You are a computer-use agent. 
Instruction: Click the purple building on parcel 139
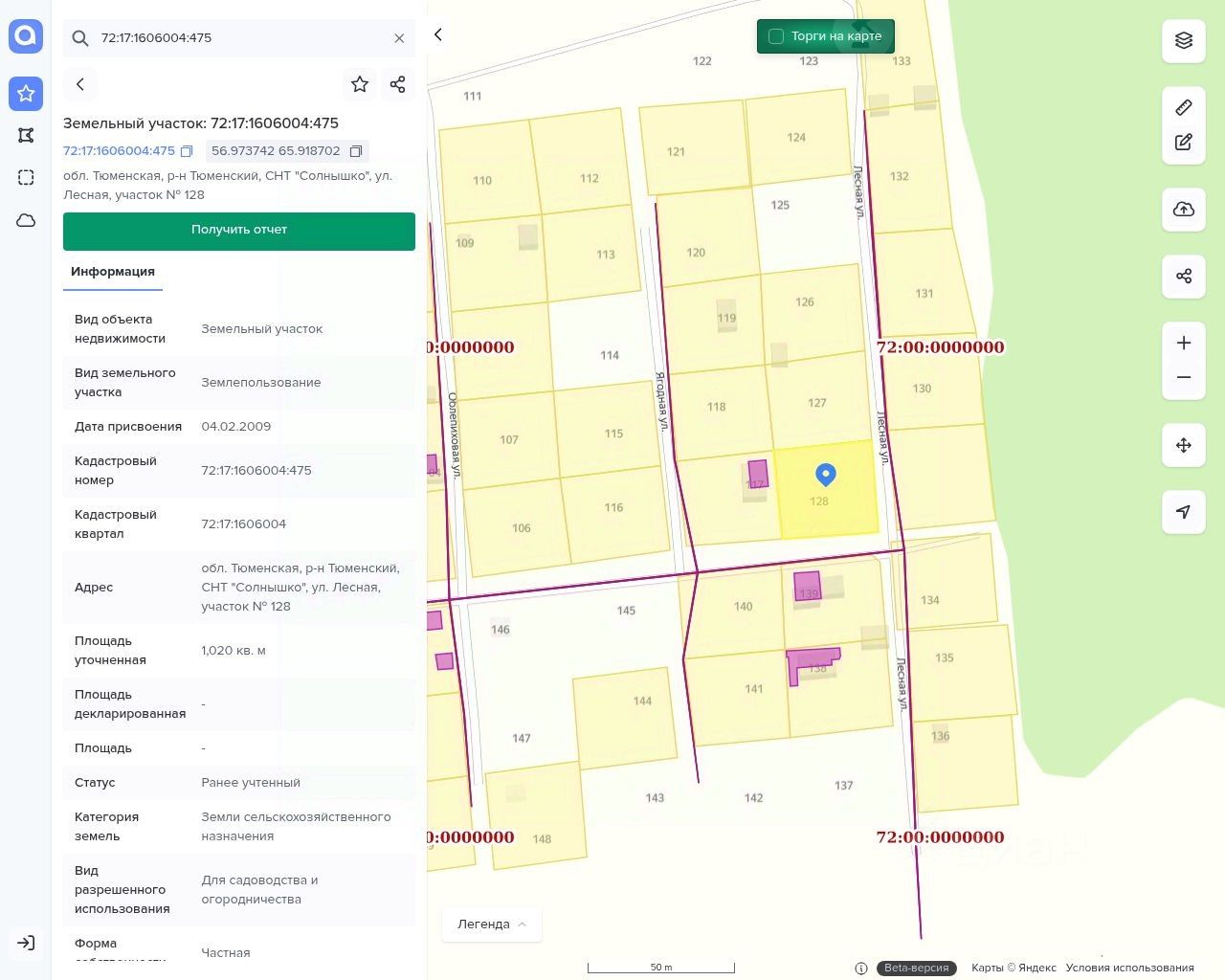click(x=808, y=586)
